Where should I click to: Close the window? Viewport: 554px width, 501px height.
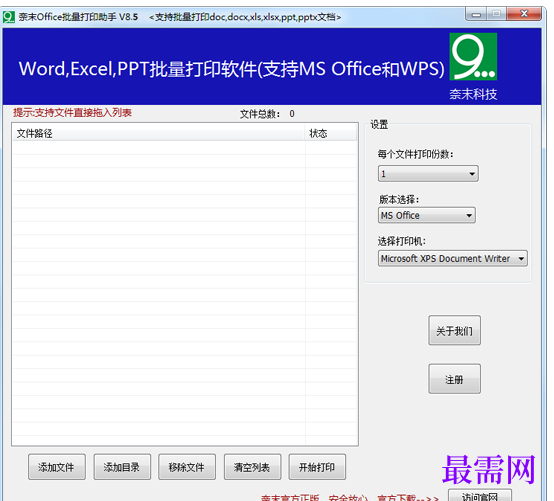tap(524, 14)
